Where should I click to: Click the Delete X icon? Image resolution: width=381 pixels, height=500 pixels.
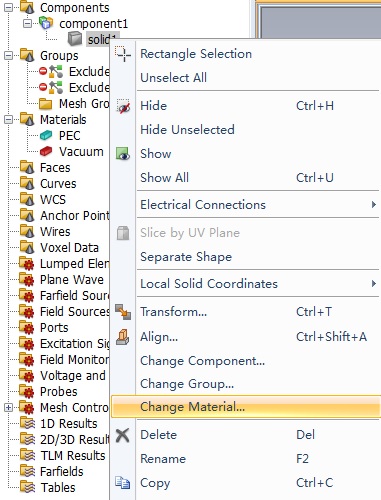123,435
